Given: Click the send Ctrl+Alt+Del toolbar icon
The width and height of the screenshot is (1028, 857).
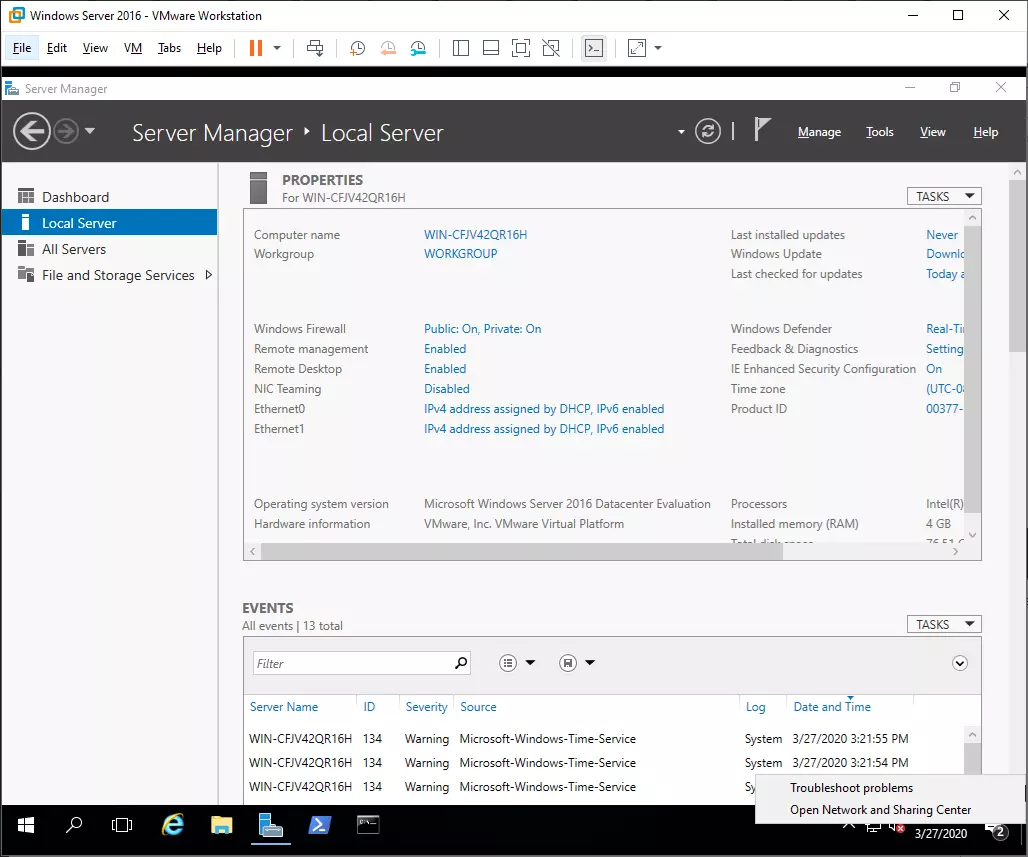Looking at the screenshot, I should (x=315, y=48).
